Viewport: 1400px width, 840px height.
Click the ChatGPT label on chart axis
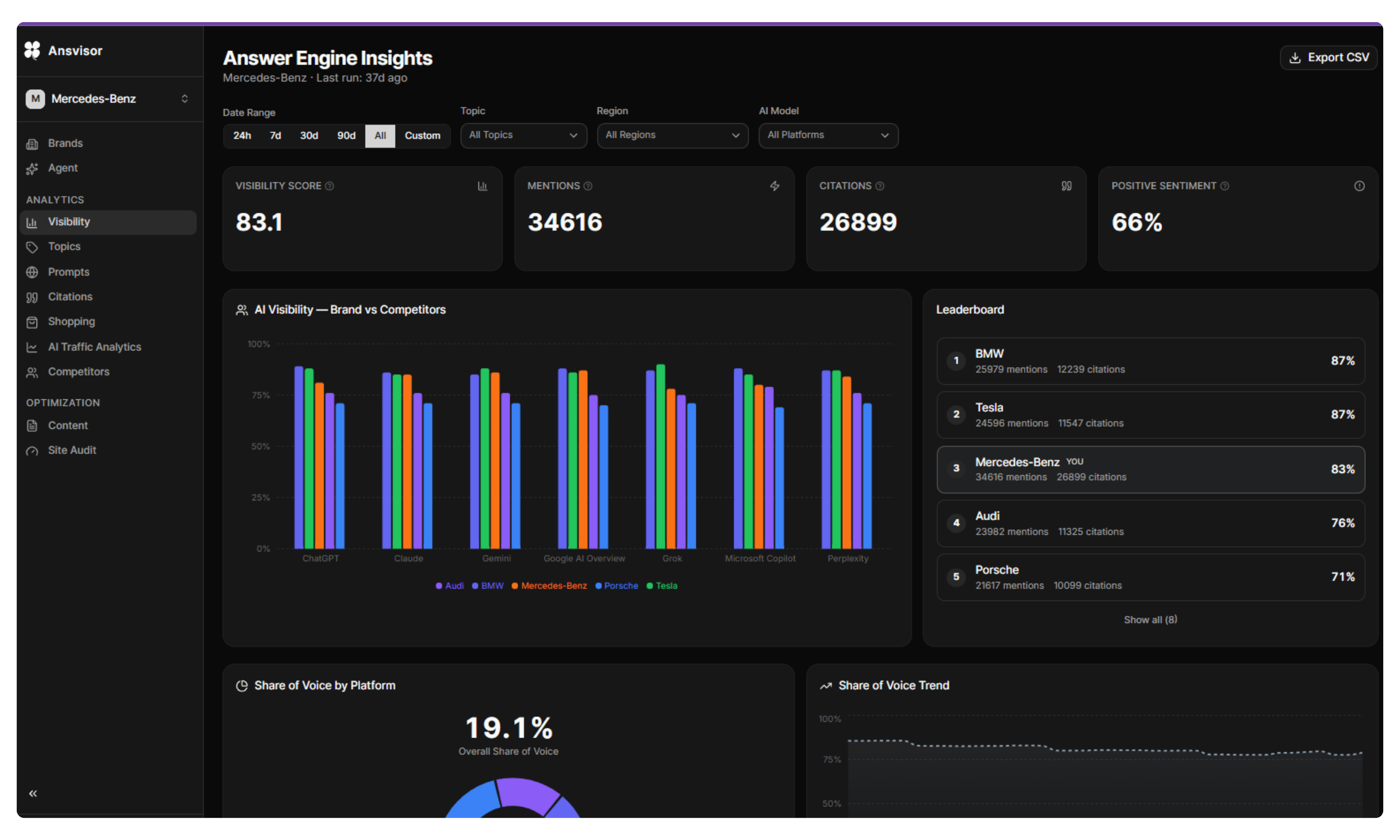pyautogui.click(x=321, y=559)
